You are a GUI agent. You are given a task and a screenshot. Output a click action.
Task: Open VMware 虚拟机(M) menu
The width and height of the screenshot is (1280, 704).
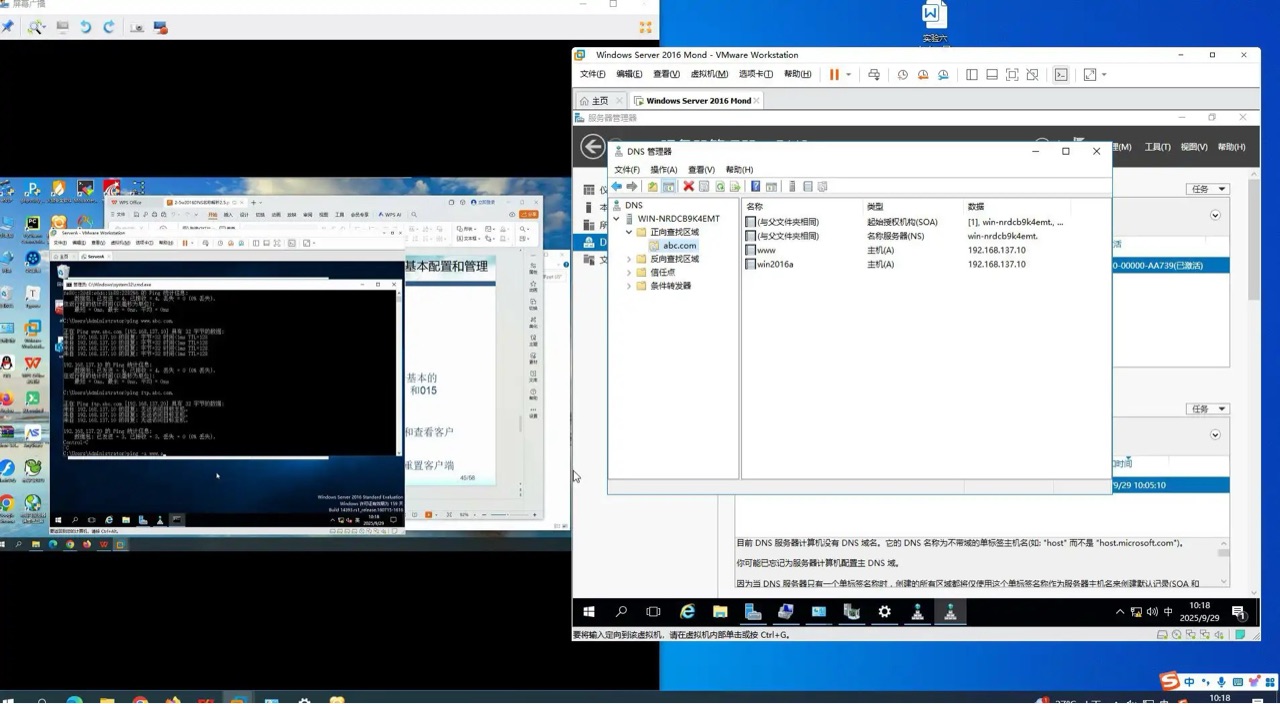point(709,74)
